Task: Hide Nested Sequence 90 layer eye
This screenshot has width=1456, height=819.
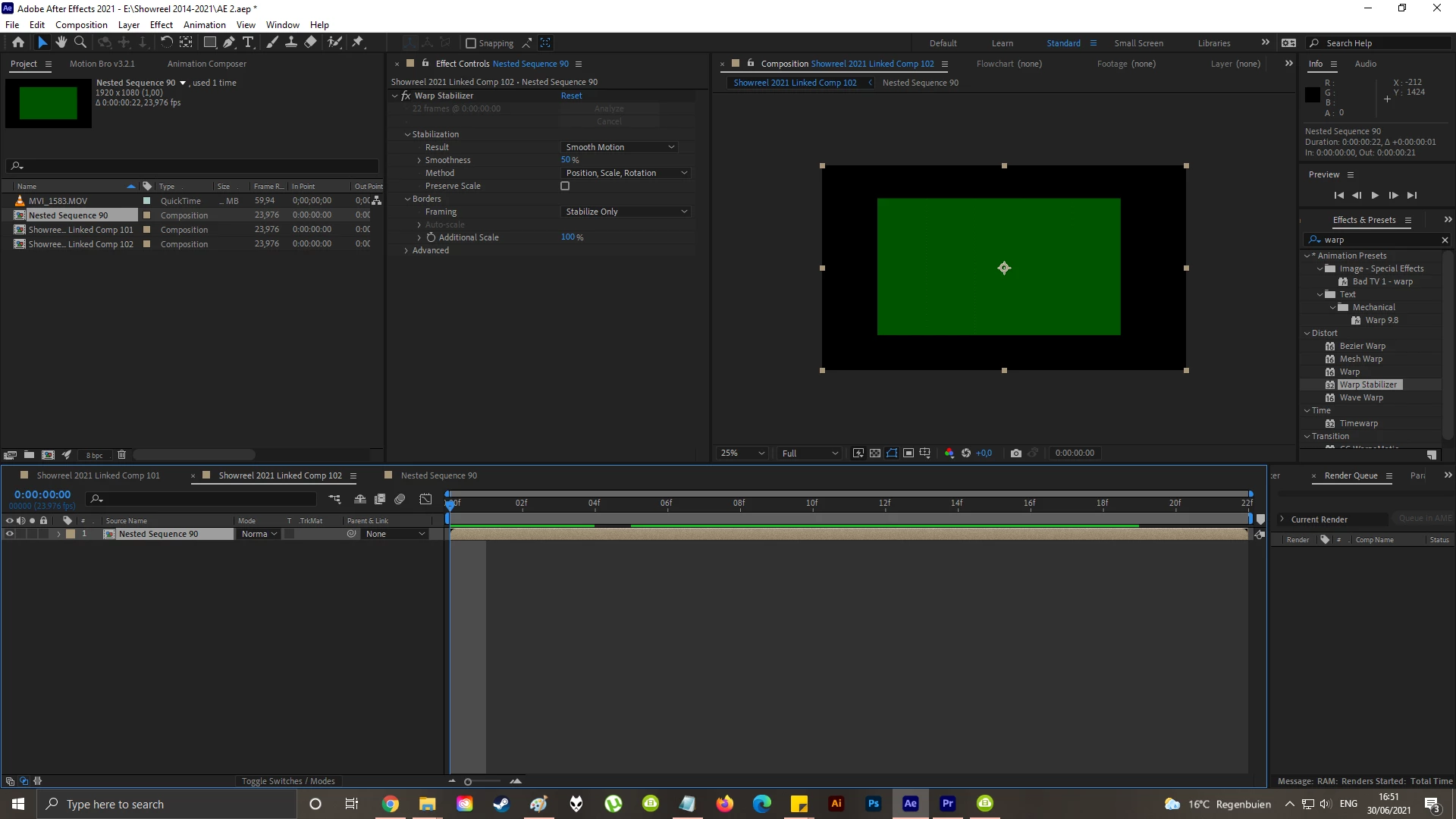Action: click(x=10, y=534)
